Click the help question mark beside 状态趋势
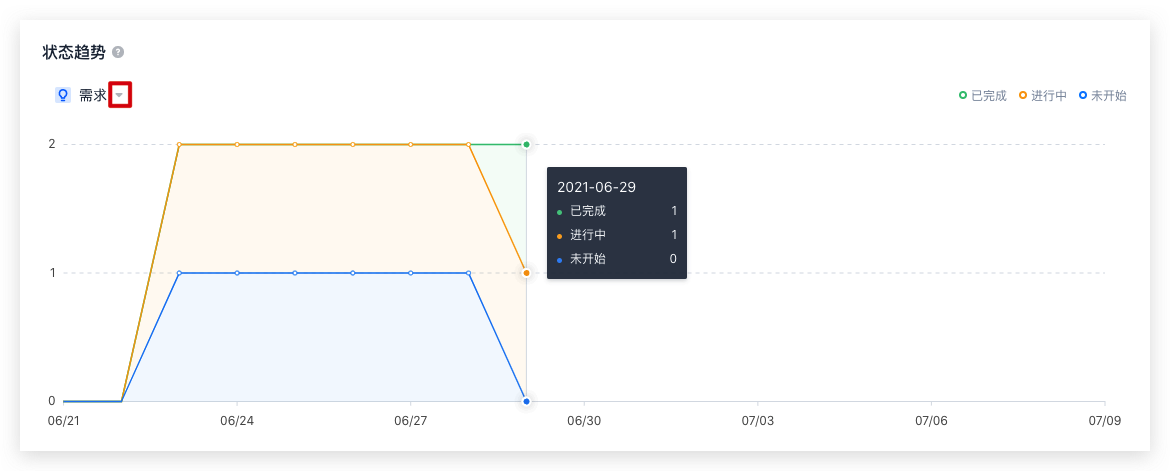Screen dimensions: 1170x471 tap(118, 52)
